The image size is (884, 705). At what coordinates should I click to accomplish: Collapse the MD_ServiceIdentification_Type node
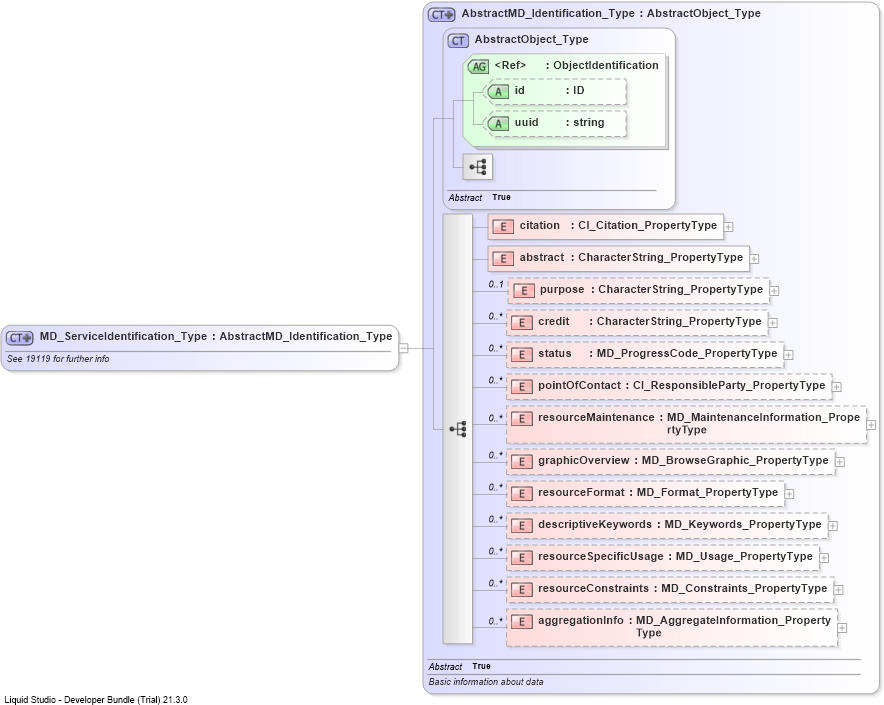(404, 348)
